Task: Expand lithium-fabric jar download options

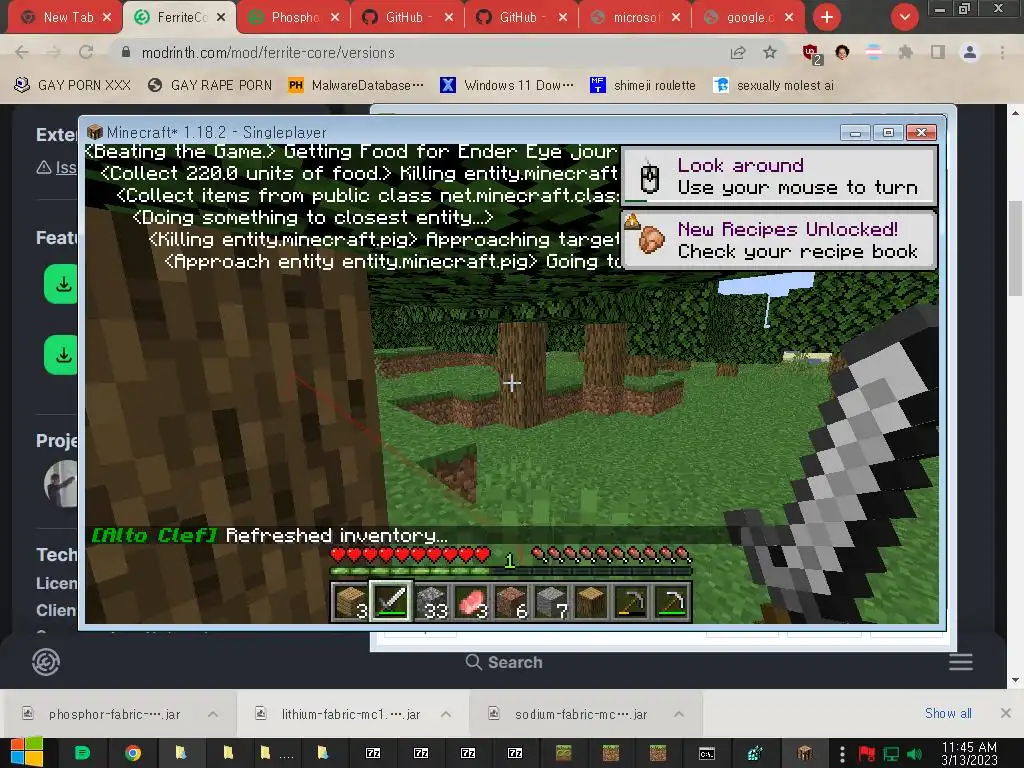Action: coord(446,714)
